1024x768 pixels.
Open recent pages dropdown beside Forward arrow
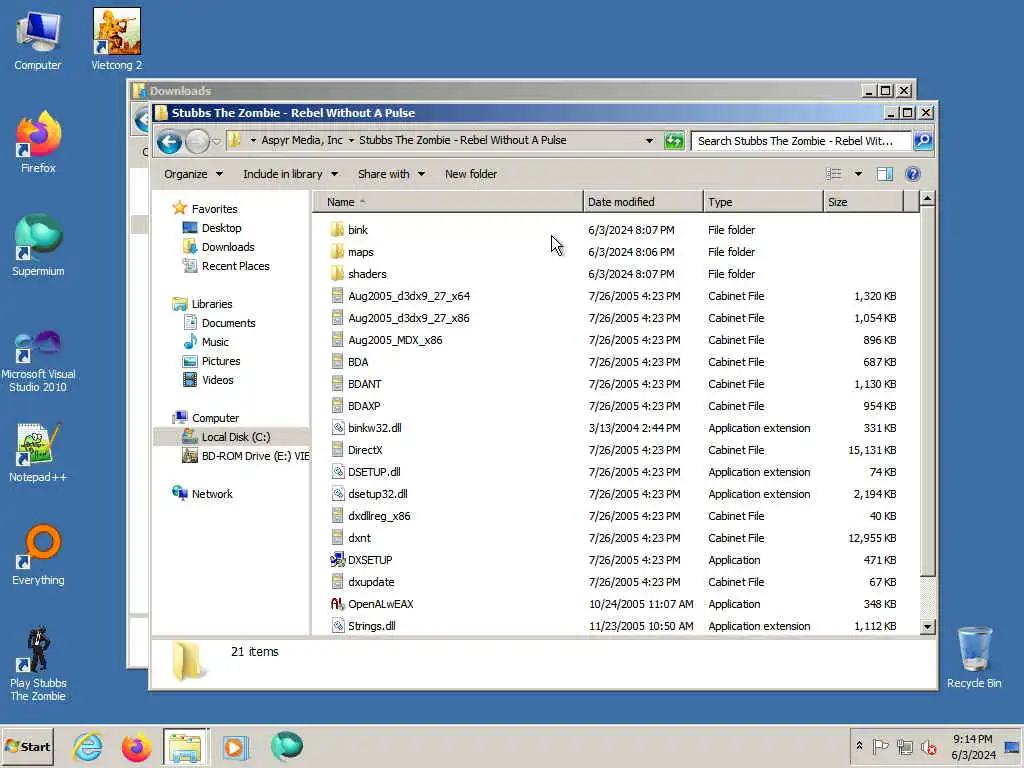[x=216, y=141]
